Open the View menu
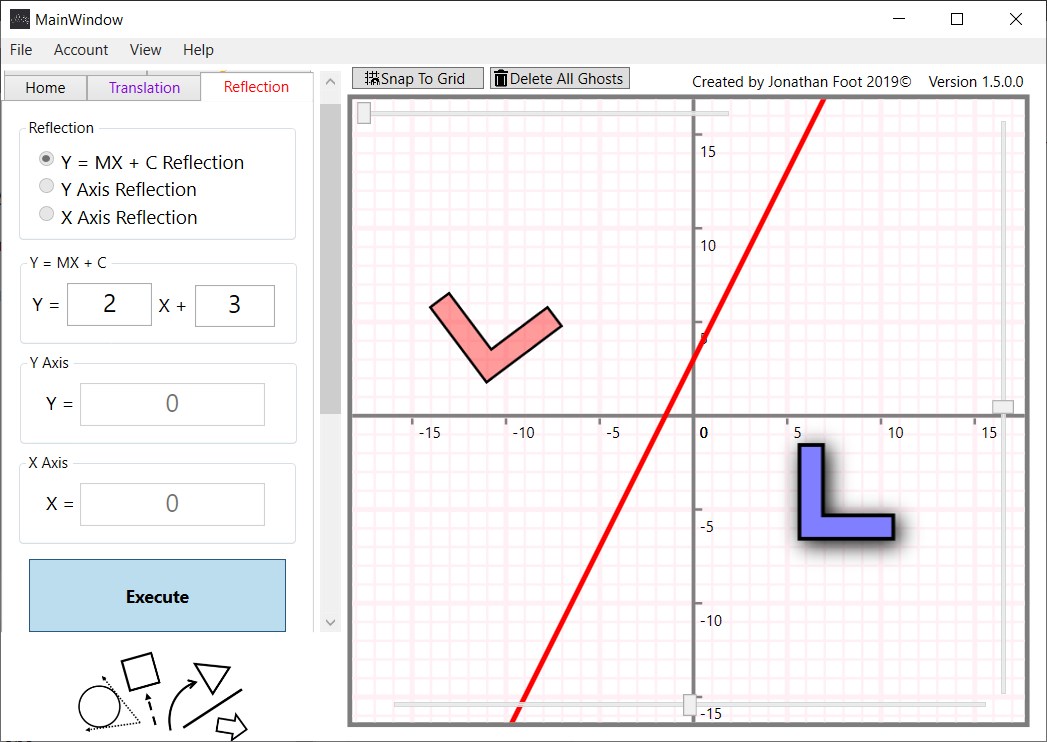 [145, 50]
